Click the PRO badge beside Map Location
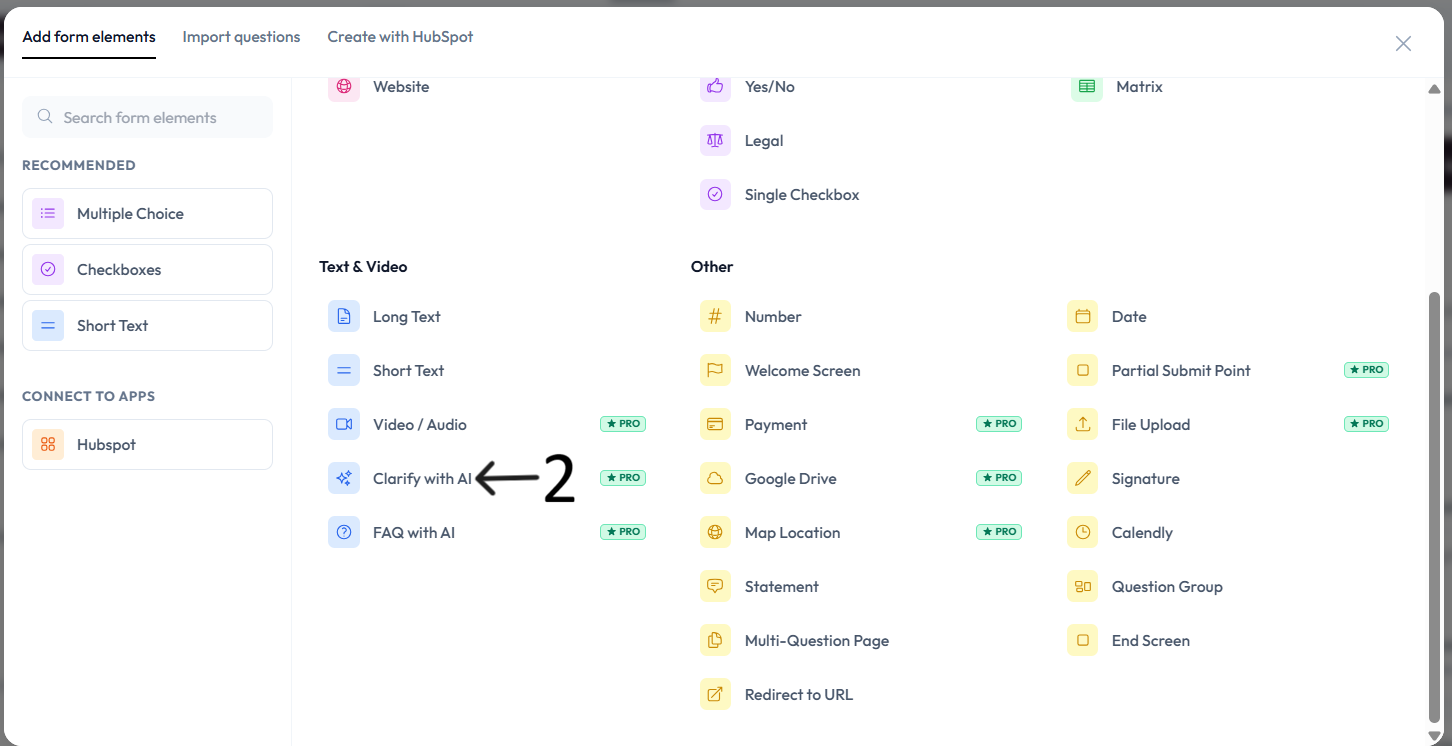This screenshot has height=746, width=1452. pyautogui.click(x=999, y=532)
